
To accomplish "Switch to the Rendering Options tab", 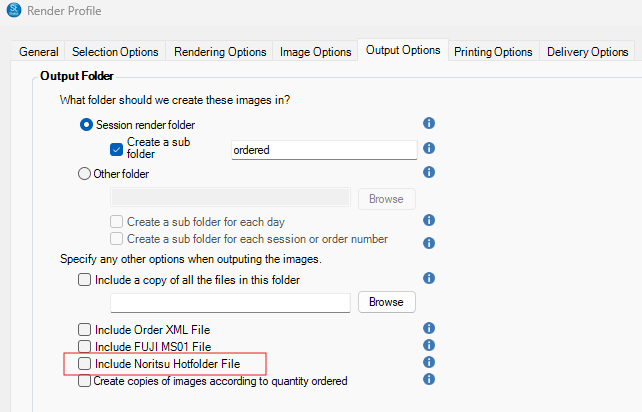I will [220, 51].
